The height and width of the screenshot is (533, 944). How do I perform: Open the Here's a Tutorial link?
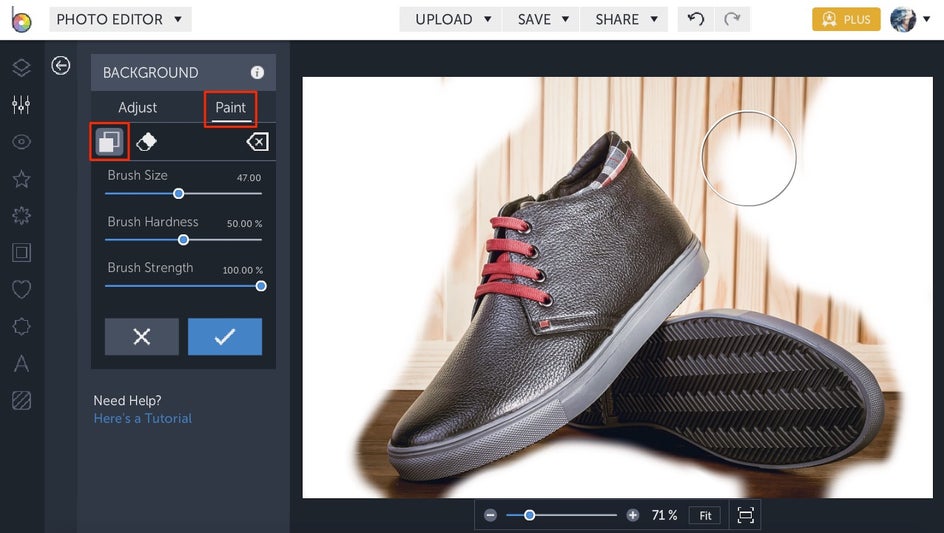tap(143, 419)
